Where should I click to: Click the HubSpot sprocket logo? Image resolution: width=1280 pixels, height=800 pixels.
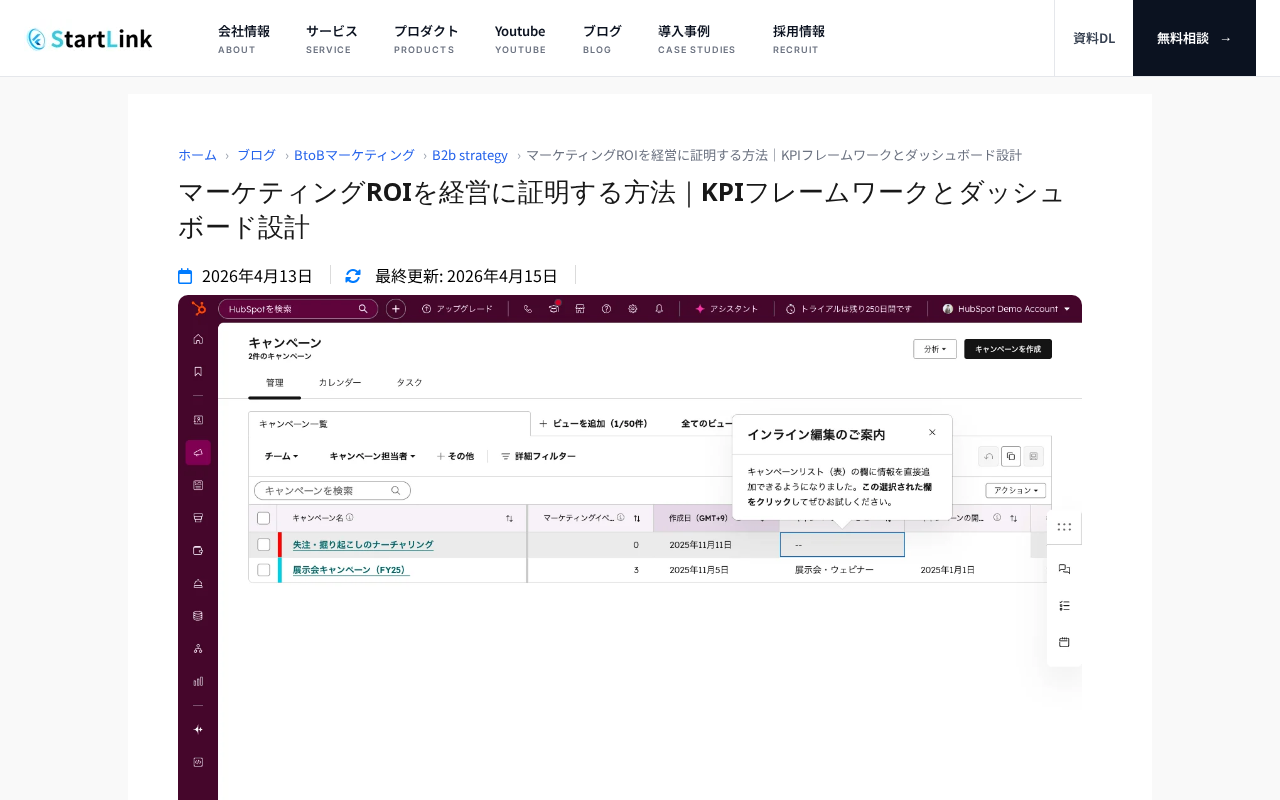198,309
